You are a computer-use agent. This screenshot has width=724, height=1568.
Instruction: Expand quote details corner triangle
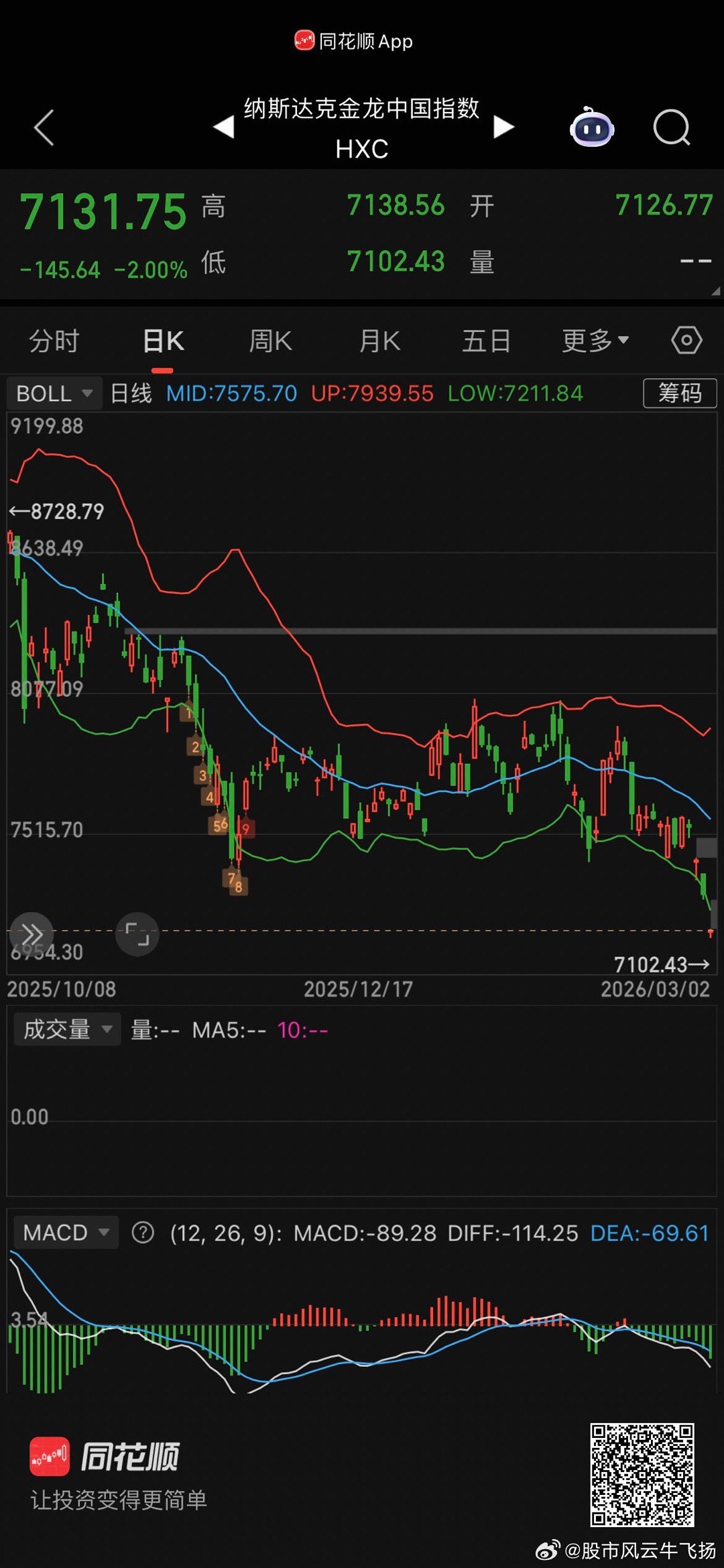715,291
